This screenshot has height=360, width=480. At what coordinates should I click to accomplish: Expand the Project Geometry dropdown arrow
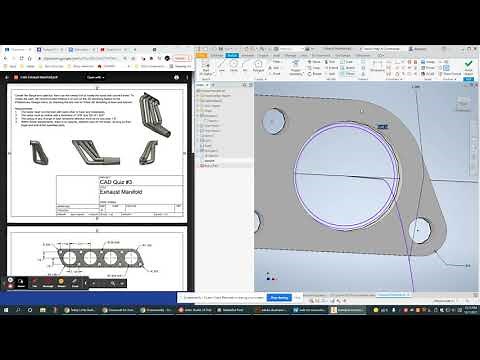point(304,73)
